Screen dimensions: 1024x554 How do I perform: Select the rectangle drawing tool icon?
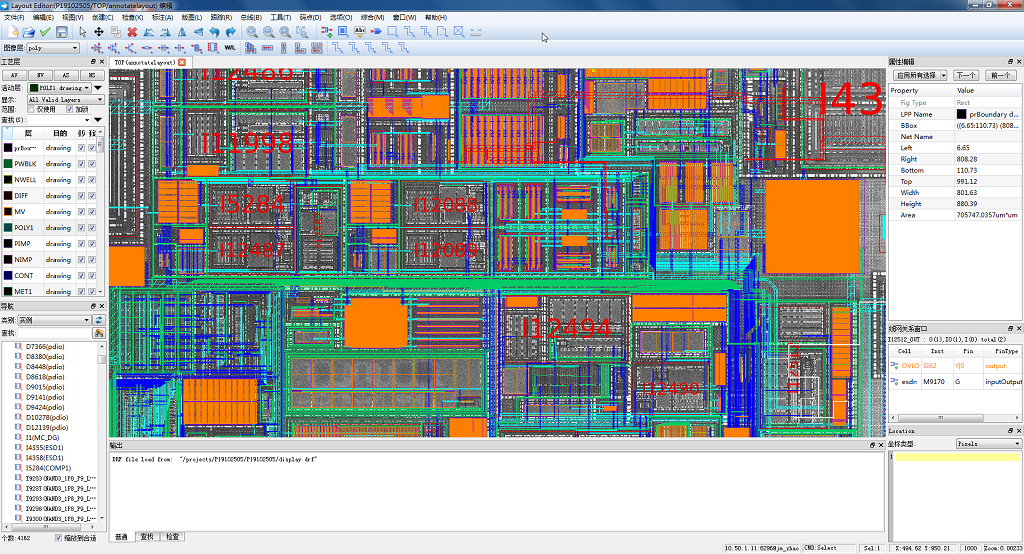pyautogui.click(x=392, y=31)
